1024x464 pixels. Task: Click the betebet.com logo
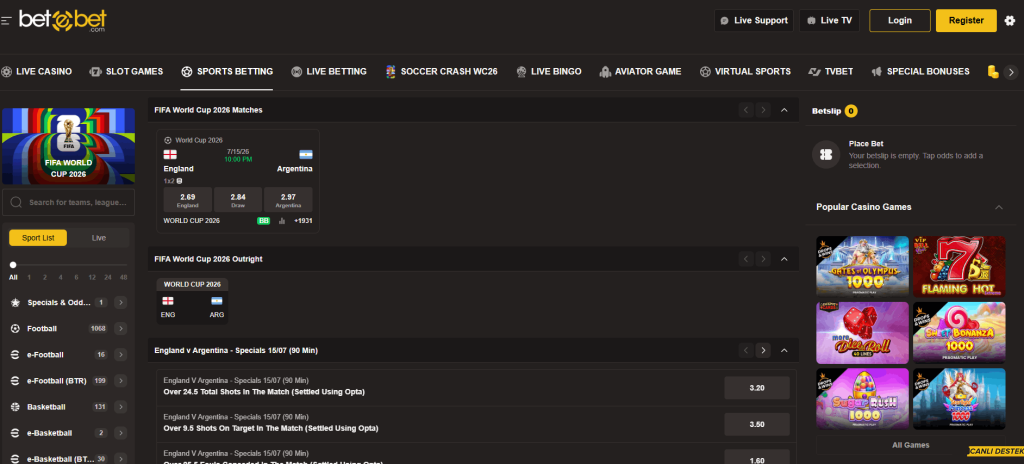(63, 21)
